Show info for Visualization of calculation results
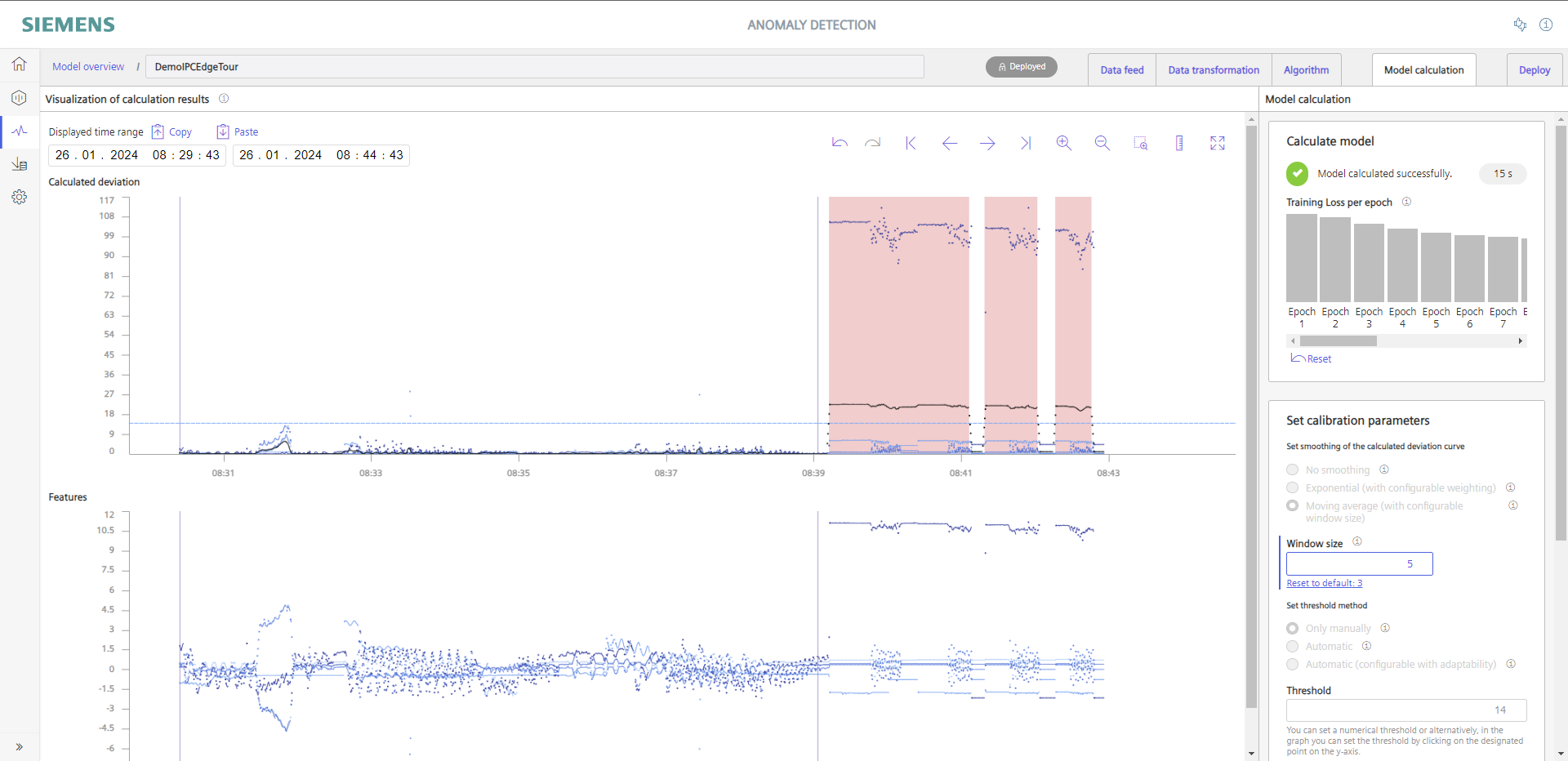1568x761 pixels. click(x=224, y=99)
